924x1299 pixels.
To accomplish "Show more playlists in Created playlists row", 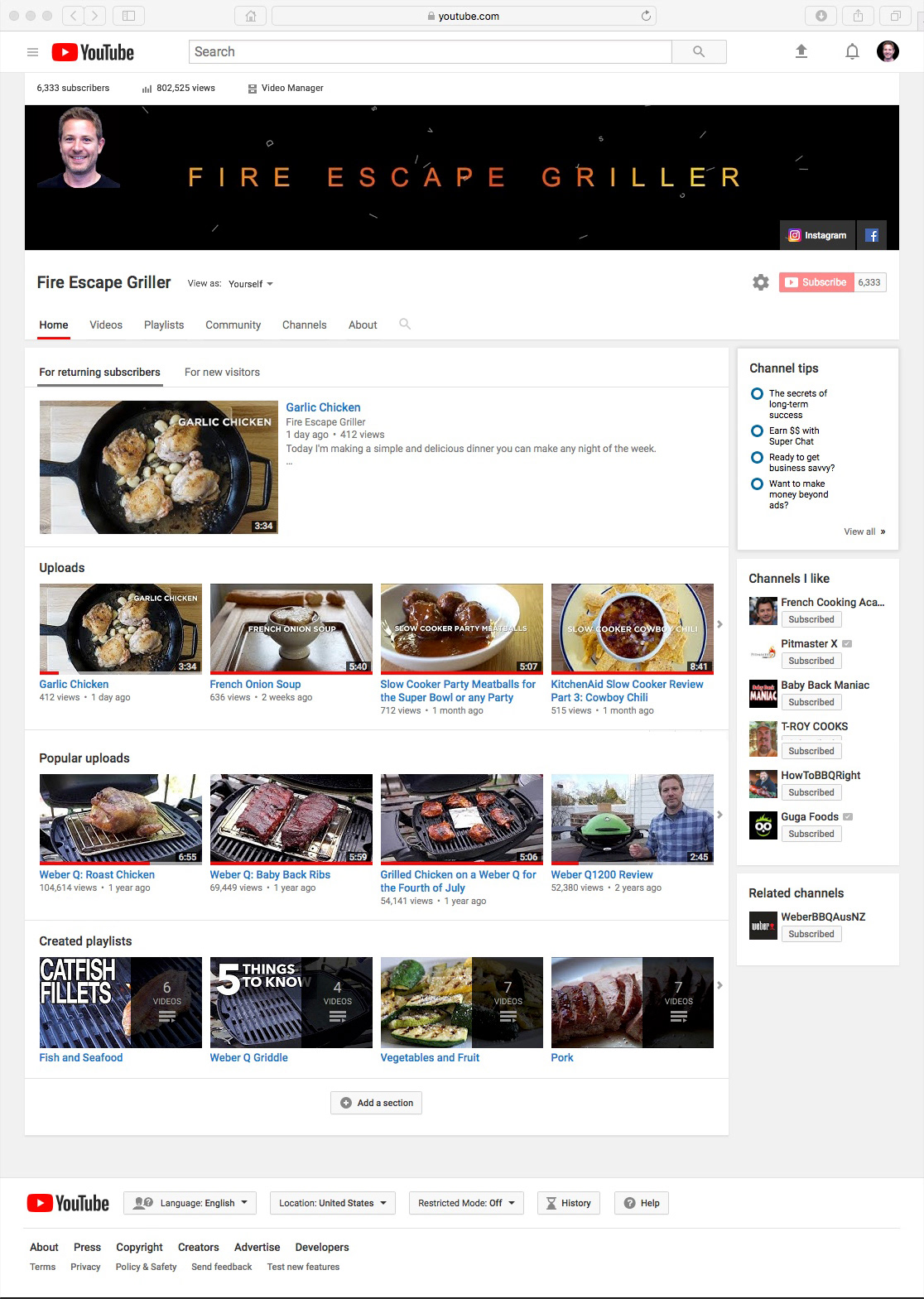I will click(x=719, y=985).
